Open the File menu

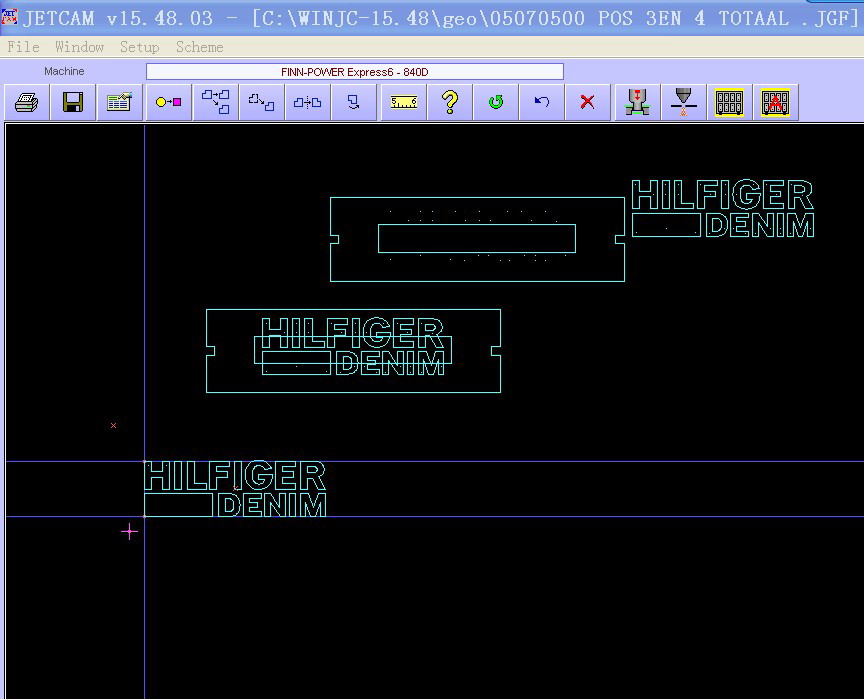pyautogui.click(x=23, y=47)
